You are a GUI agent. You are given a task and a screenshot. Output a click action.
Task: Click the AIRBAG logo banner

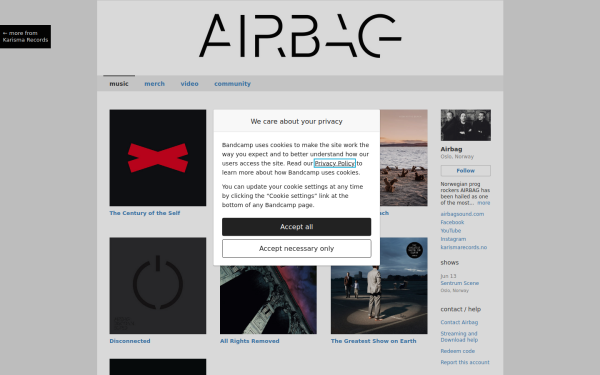[x=300, y=36]
